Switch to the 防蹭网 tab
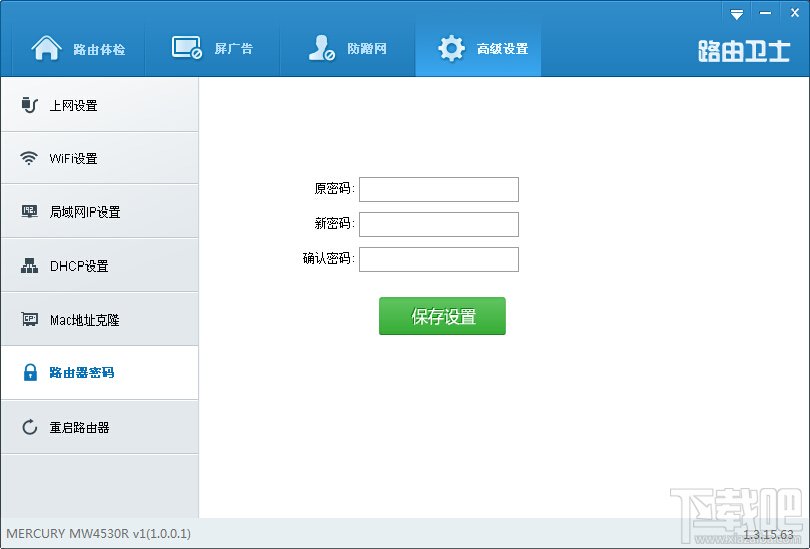Viewport: 810px width, 549px height. (x=347, y=49)
